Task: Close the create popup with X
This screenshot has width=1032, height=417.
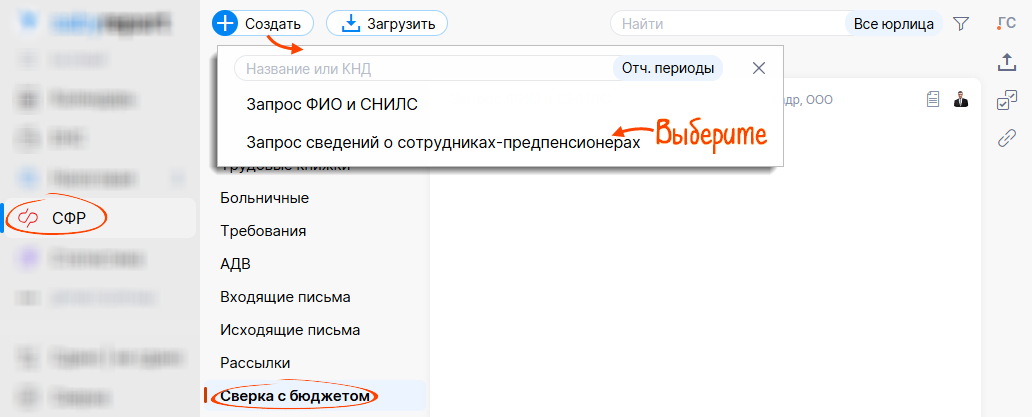Action: click(759, 68)
